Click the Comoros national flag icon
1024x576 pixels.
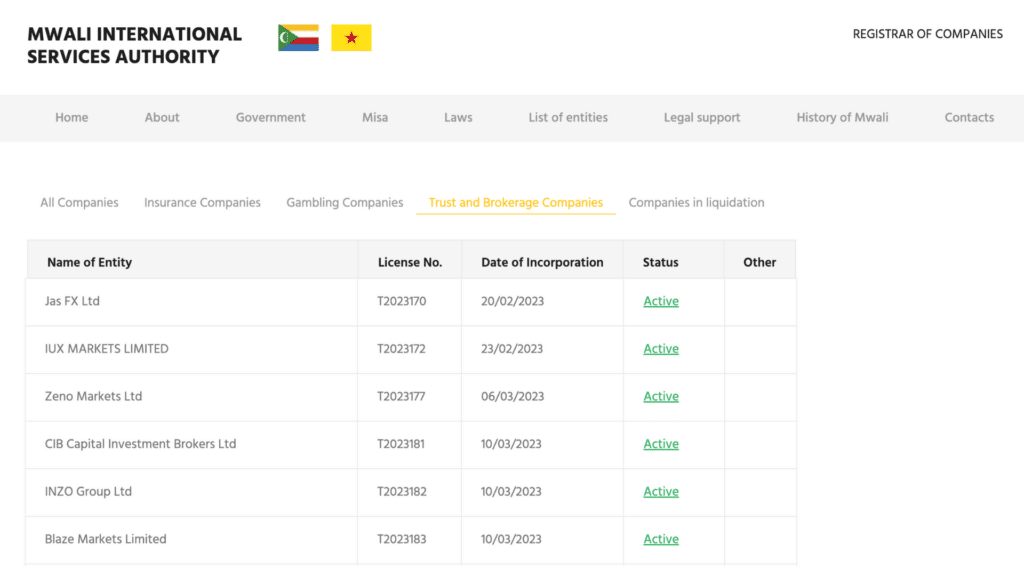(x=298, y=38)
